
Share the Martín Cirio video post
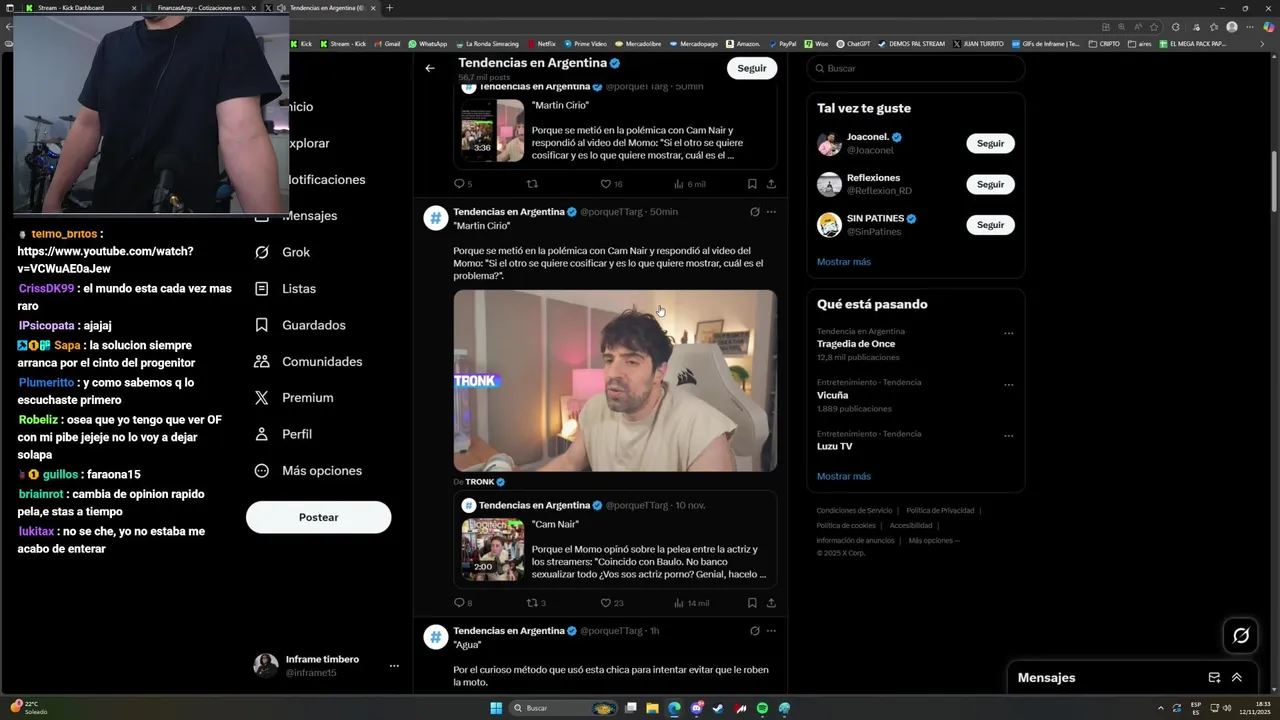[x=771, y=603]
